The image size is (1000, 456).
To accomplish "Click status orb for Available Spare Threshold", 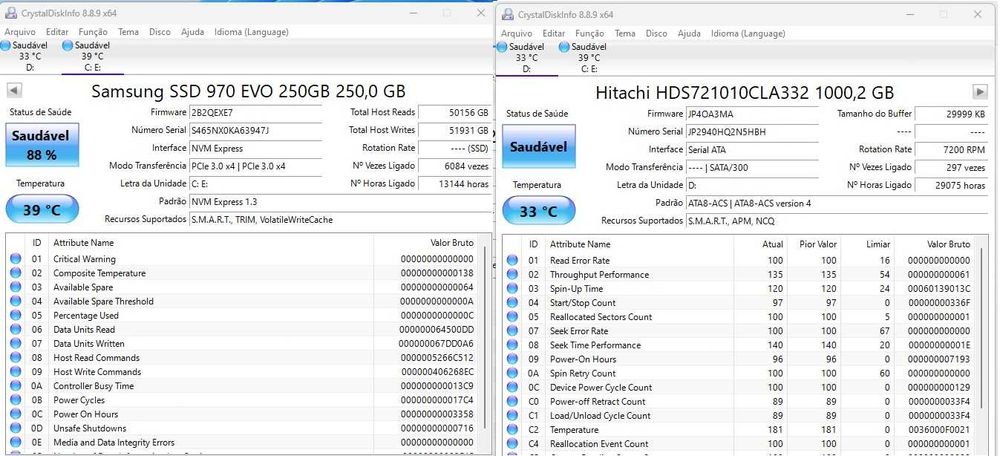I will pyautogui.click(x=15, y=301).
